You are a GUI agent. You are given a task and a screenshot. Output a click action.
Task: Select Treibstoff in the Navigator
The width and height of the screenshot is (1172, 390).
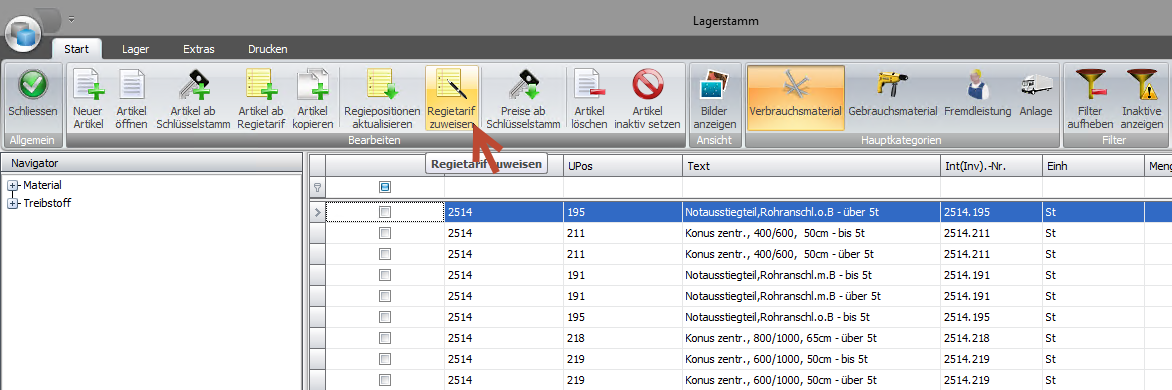coord(47,203)
